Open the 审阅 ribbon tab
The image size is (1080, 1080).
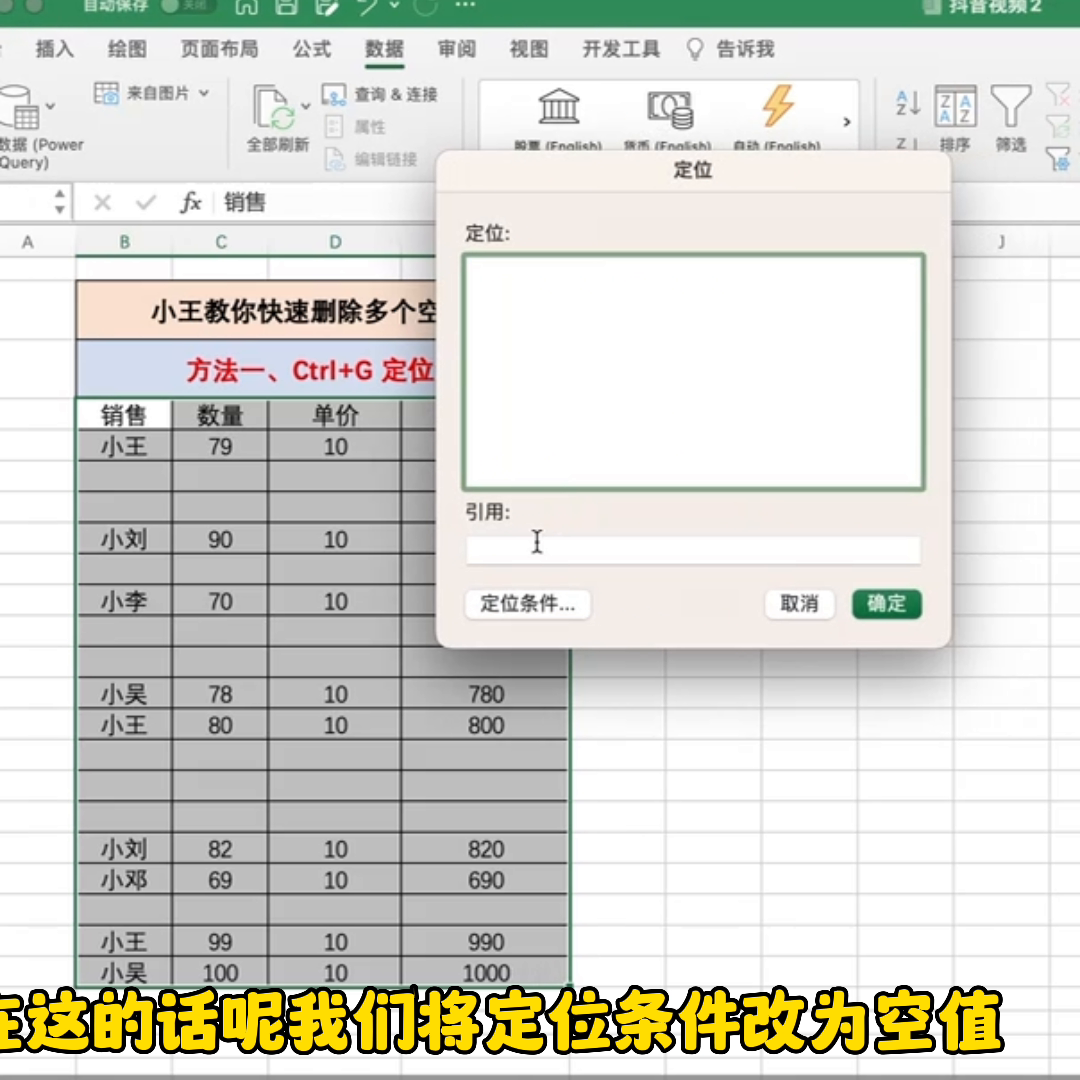tap(457, 49)
